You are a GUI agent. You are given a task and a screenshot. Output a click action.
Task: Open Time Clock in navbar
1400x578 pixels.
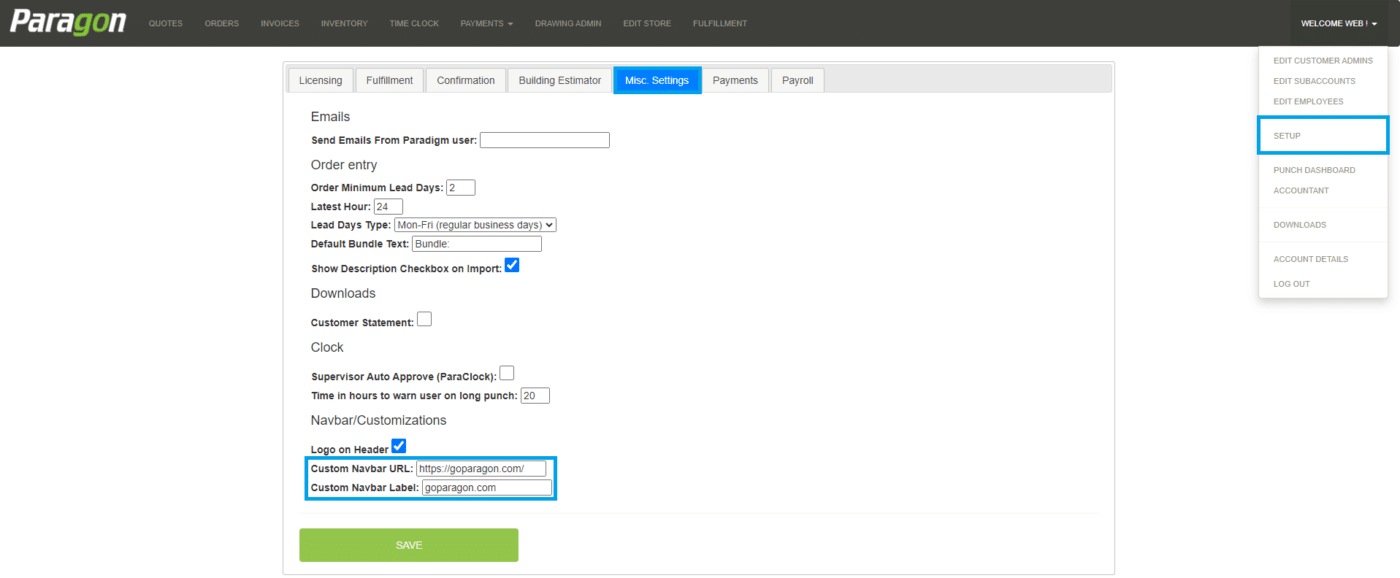click(414, 23)
